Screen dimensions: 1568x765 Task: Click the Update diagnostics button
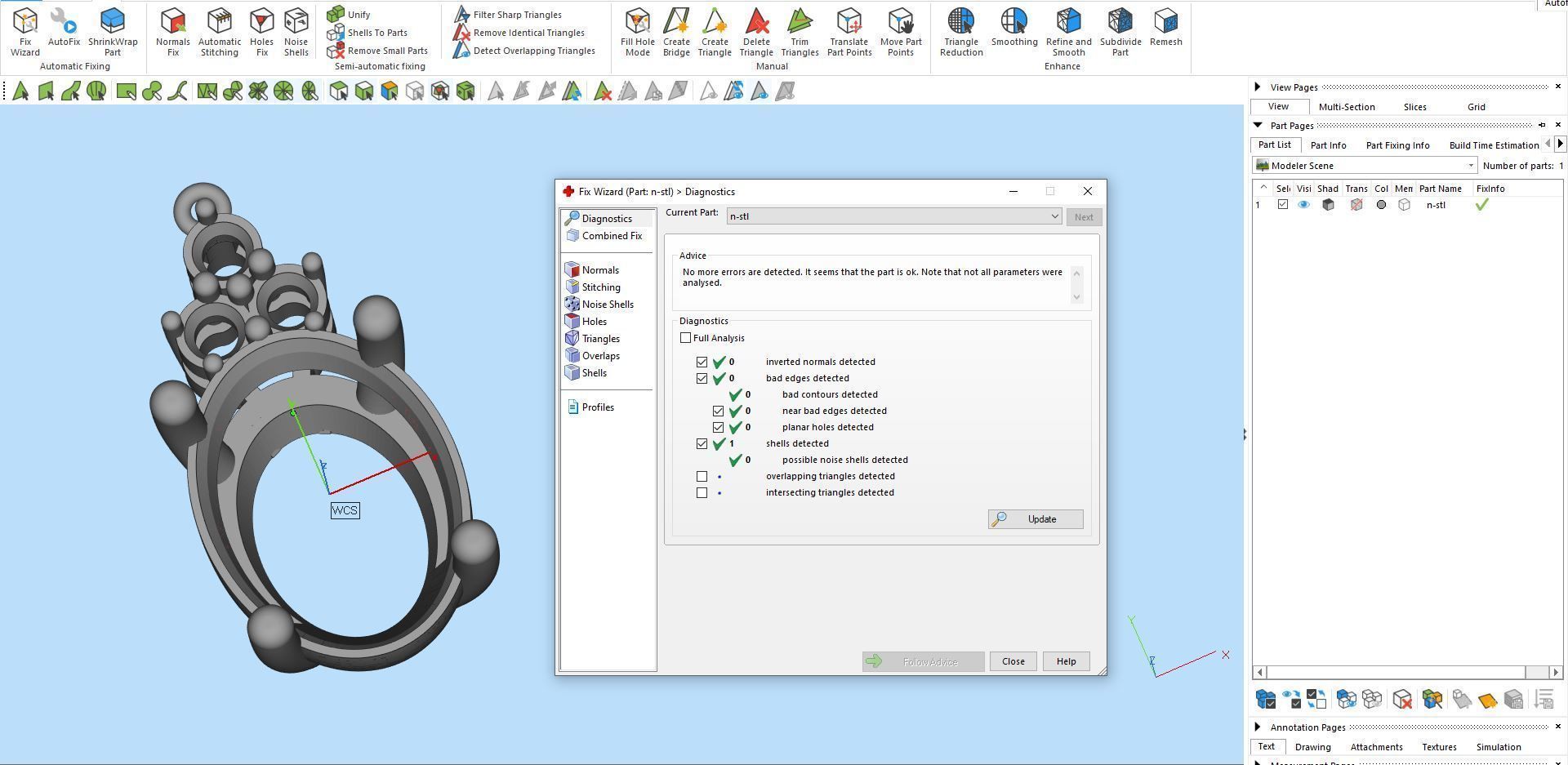pos(1036,519)
